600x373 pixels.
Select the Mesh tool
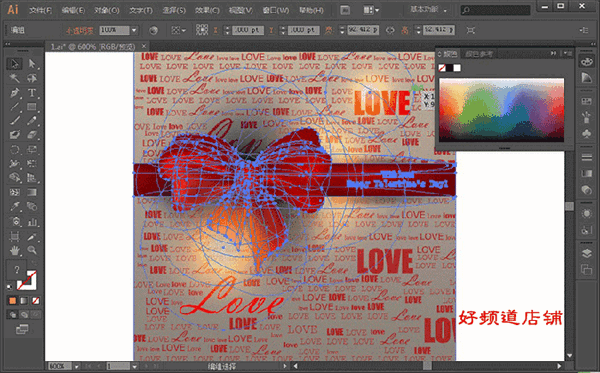coord(14,192)
